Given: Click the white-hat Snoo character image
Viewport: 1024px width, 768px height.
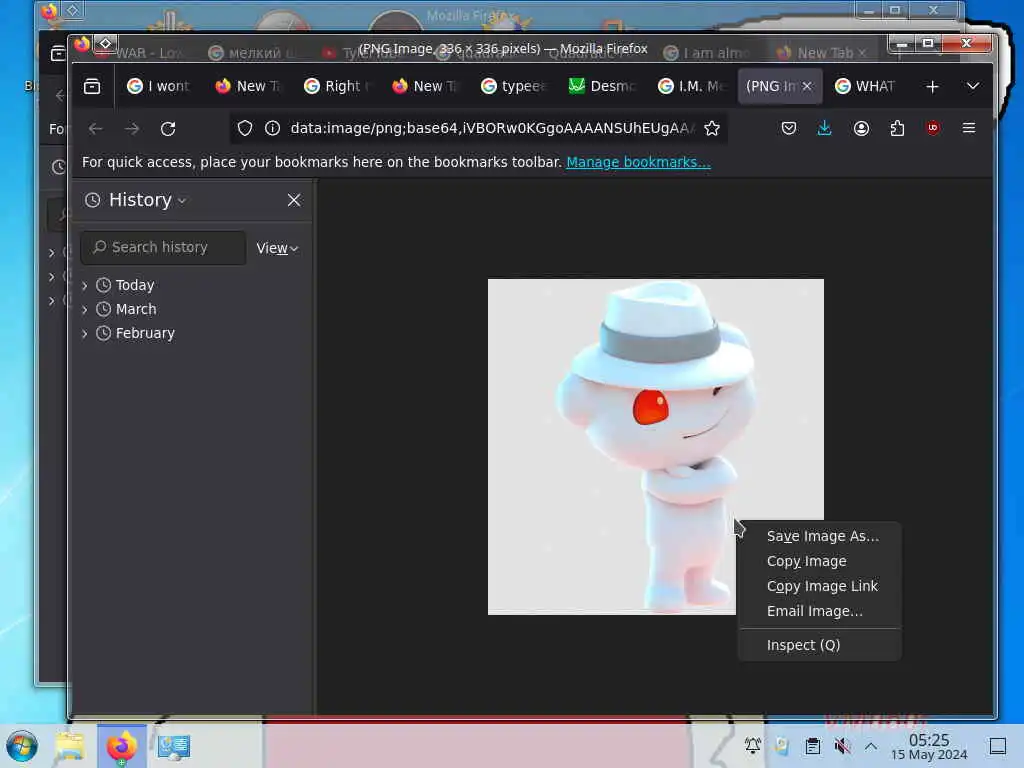Looking at the screenshot, I should click(656, 447).
